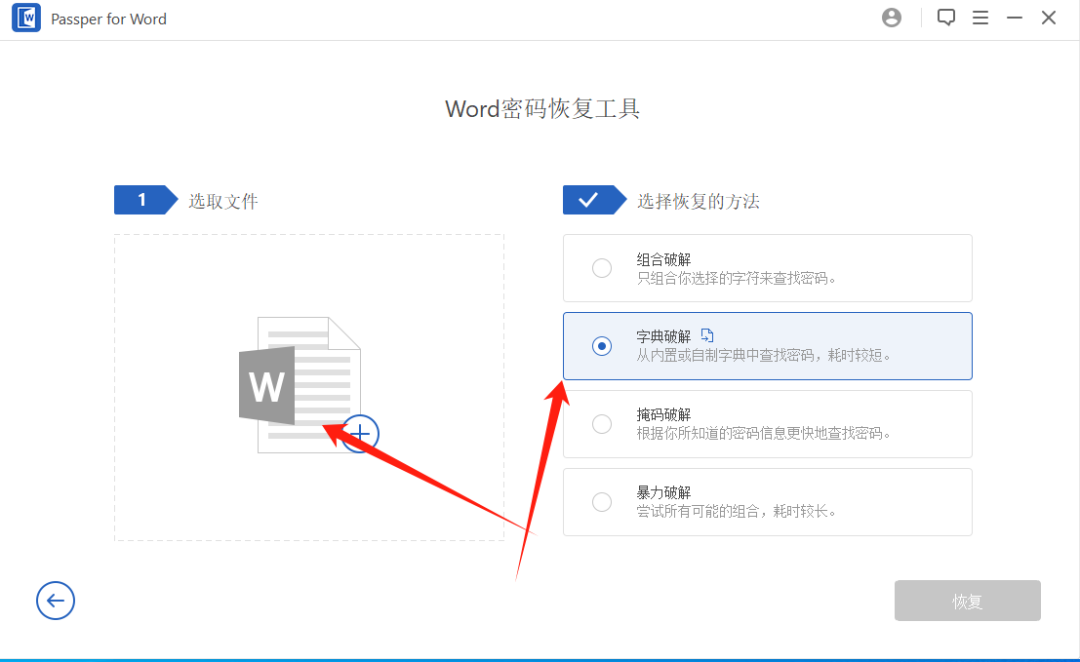This screenshot has width=1080, height=662.
Task: Click the 暴力破解 option title
Action: click(663, 493)
